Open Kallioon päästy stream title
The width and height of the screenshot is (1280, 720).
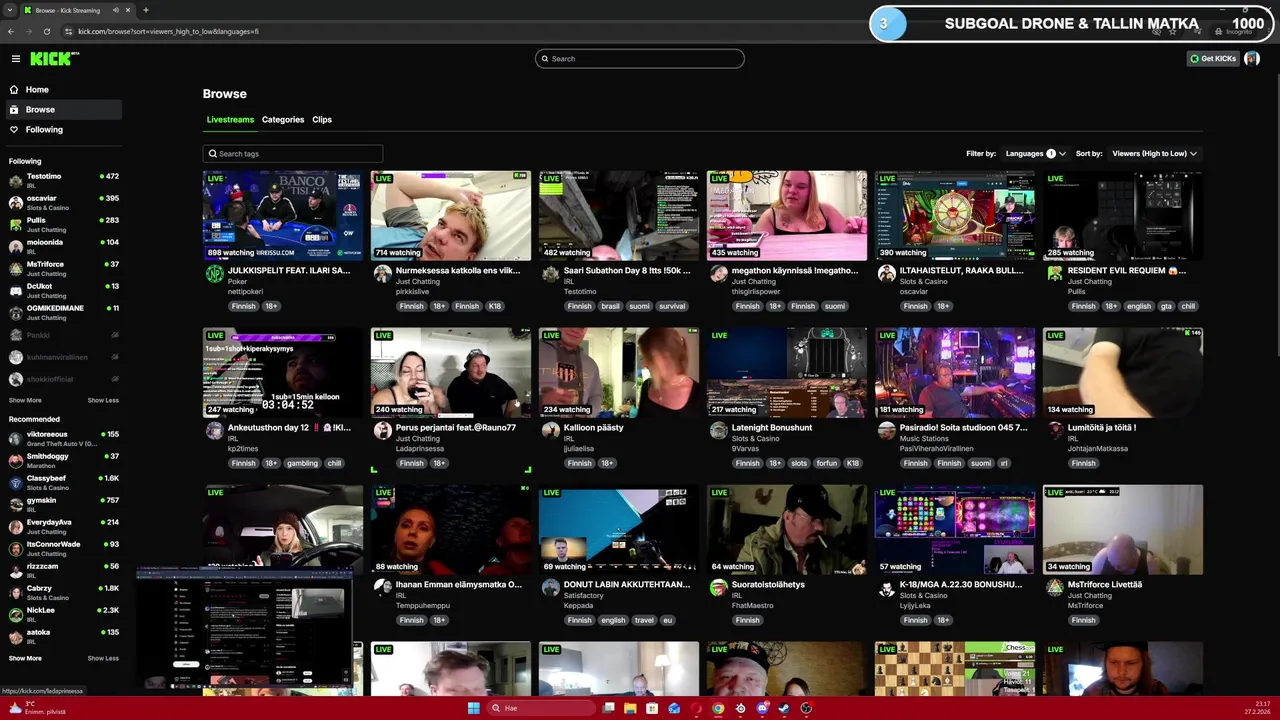tap(593, 428)
